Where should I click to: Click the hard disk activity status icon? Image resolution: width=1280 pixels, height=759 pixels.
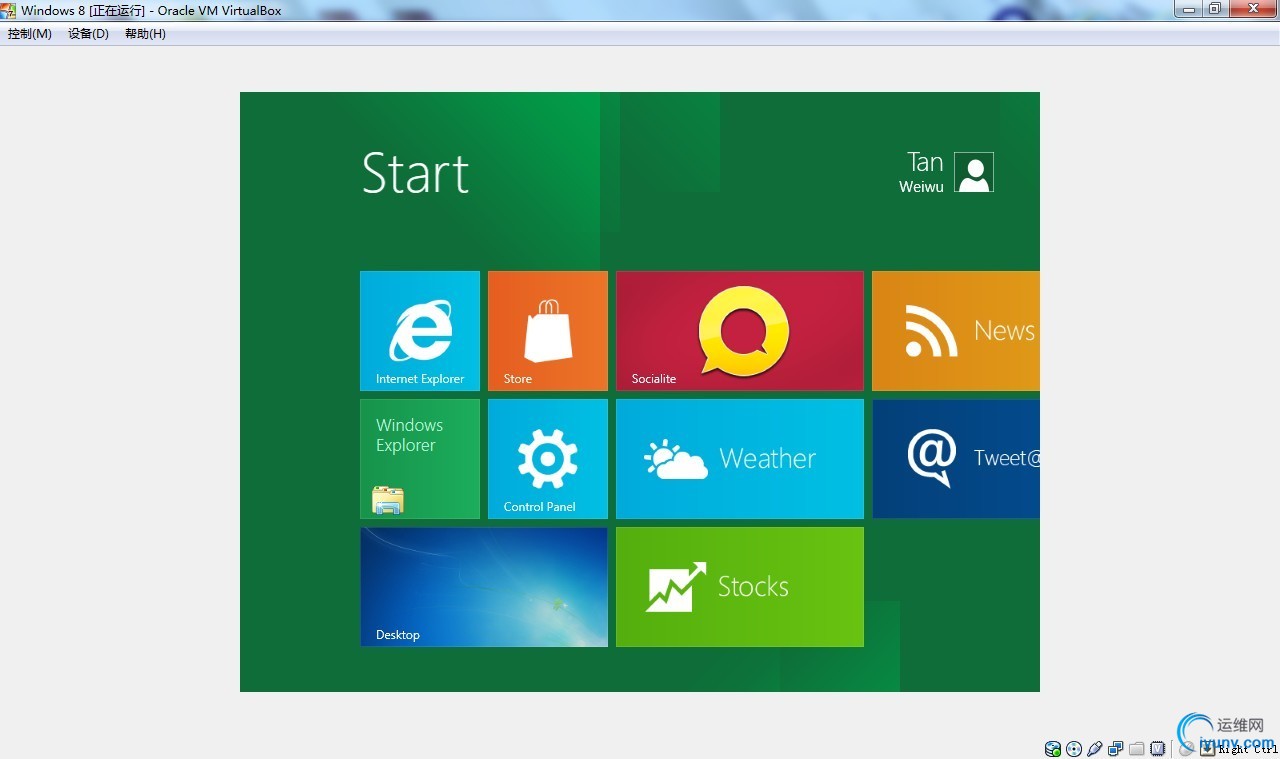pyautogui.click(x=1053, y=749)
